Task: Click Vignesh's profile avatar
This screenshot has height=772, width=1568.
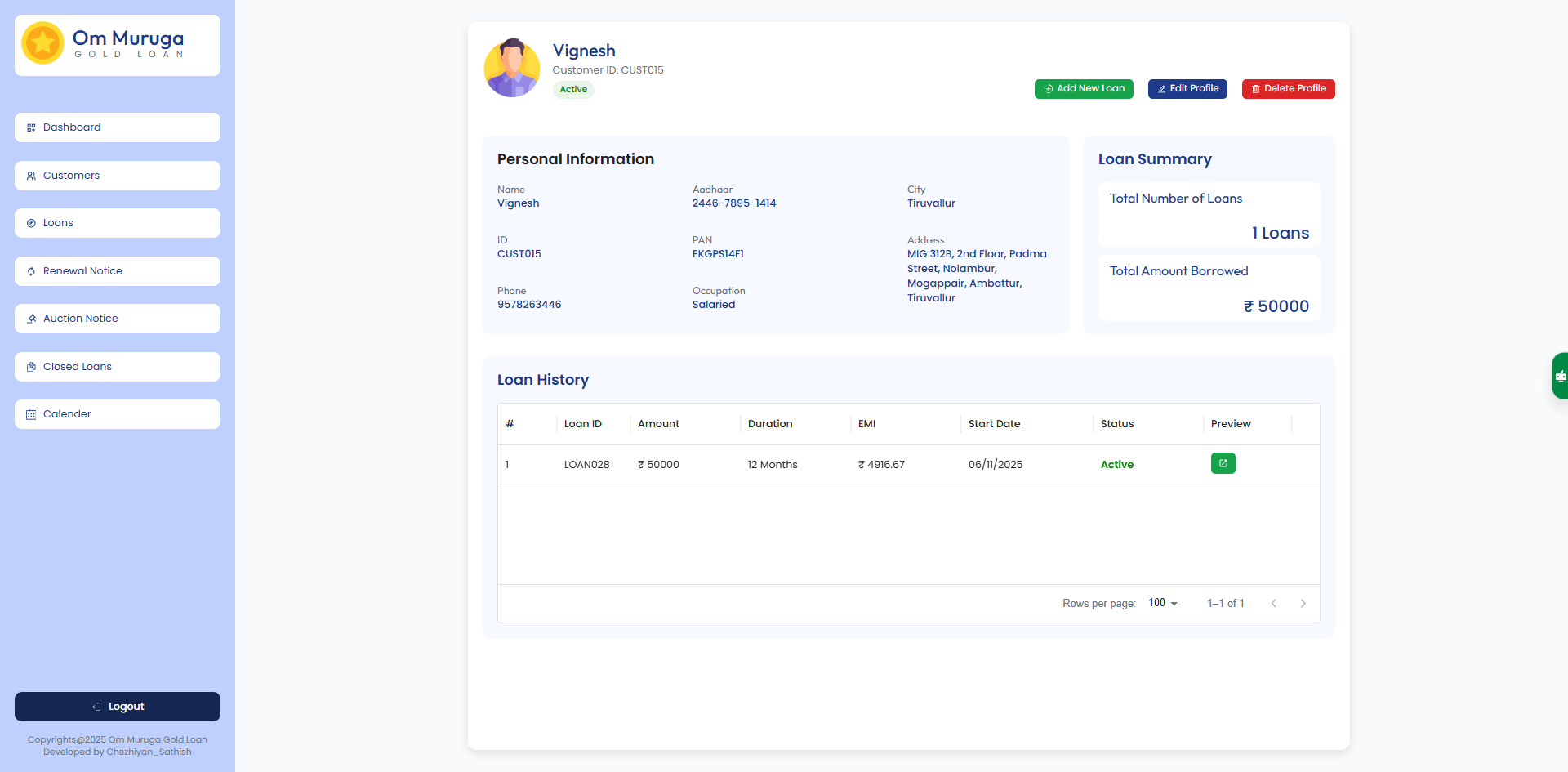Action: [512, 68]
